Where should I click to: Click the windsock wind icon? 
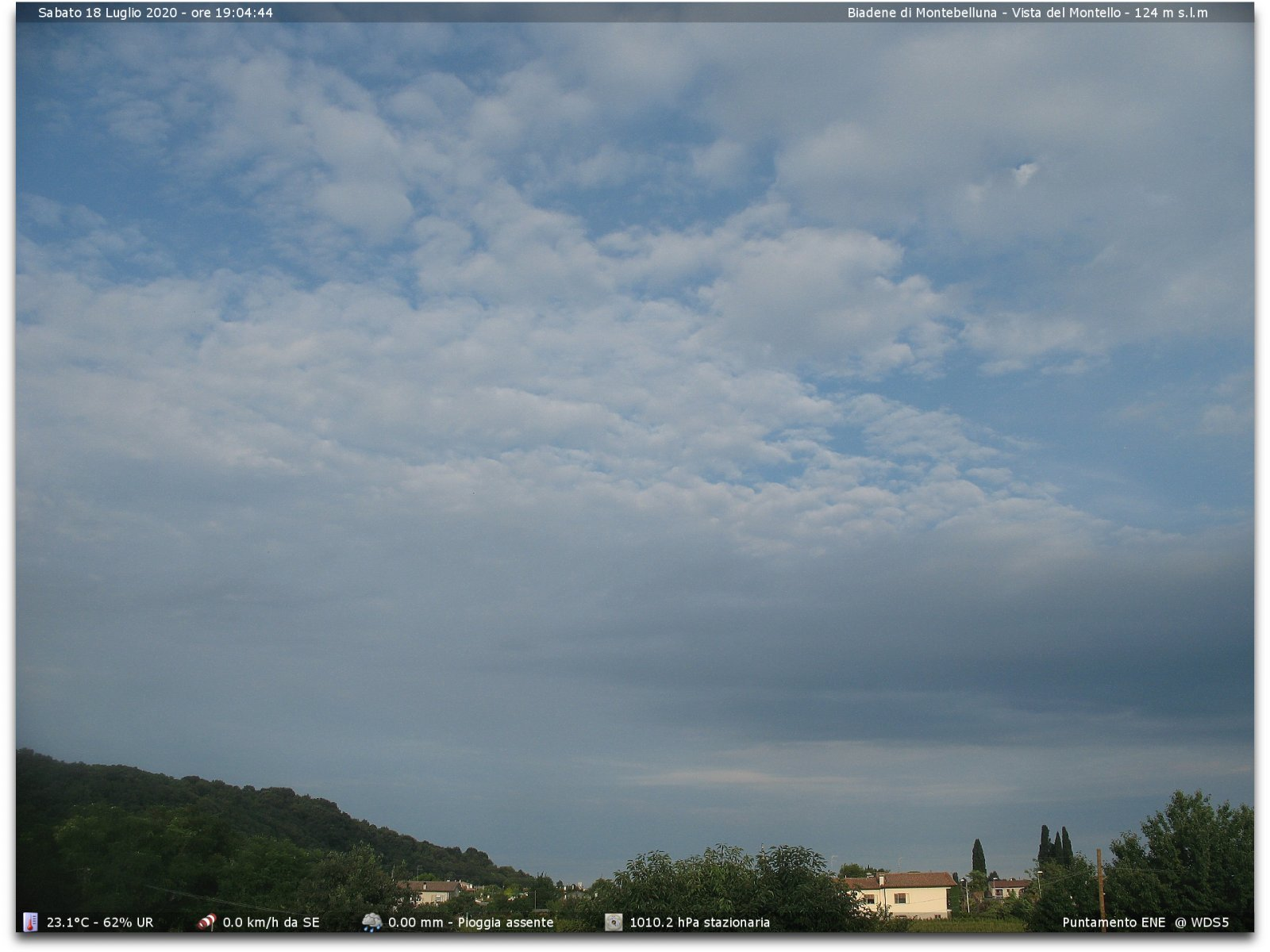point(206,922)
